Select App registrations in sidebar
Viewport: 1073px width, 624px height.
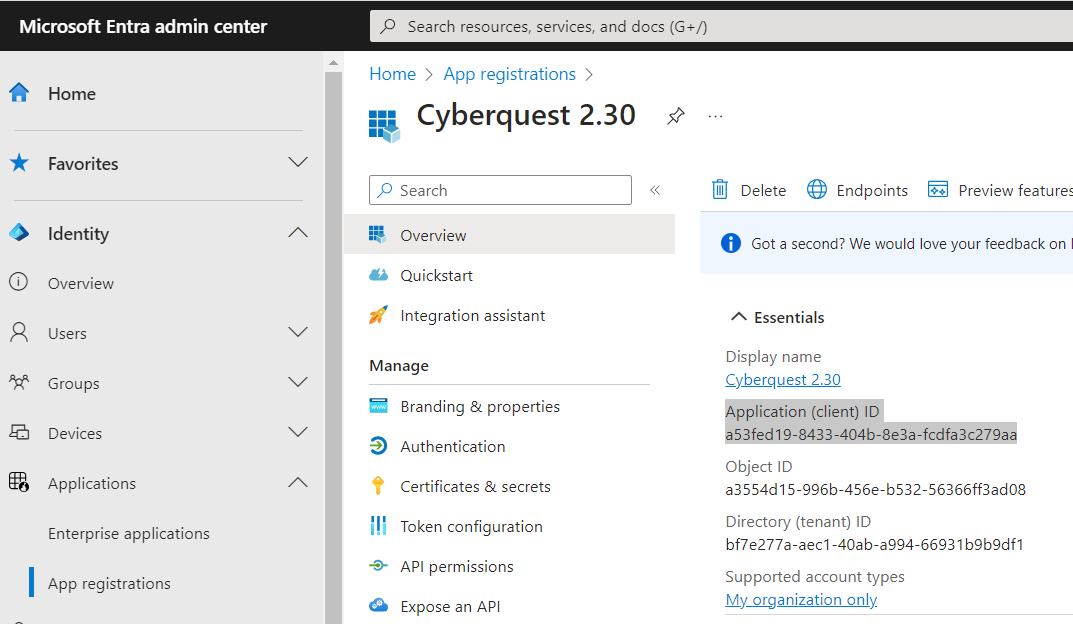pyautogui.click(x=109, y=583)
